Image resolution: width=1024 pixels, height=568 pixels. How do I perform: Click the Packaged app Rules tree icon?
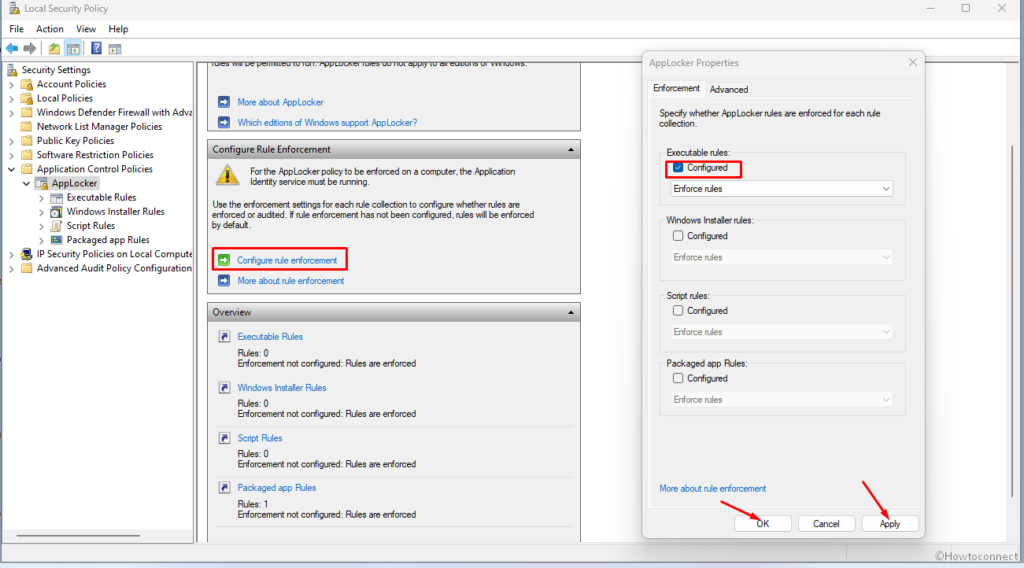tap(57, 240)
